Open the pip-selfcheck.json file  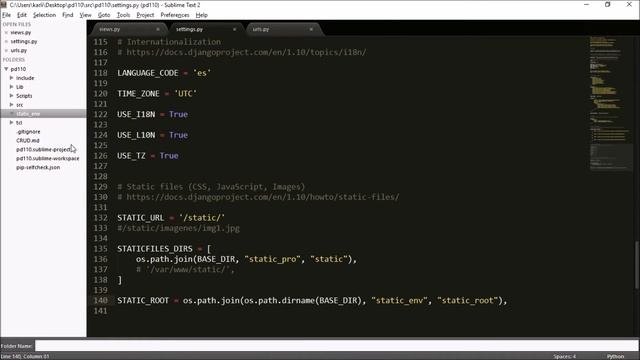click(38, 167)
